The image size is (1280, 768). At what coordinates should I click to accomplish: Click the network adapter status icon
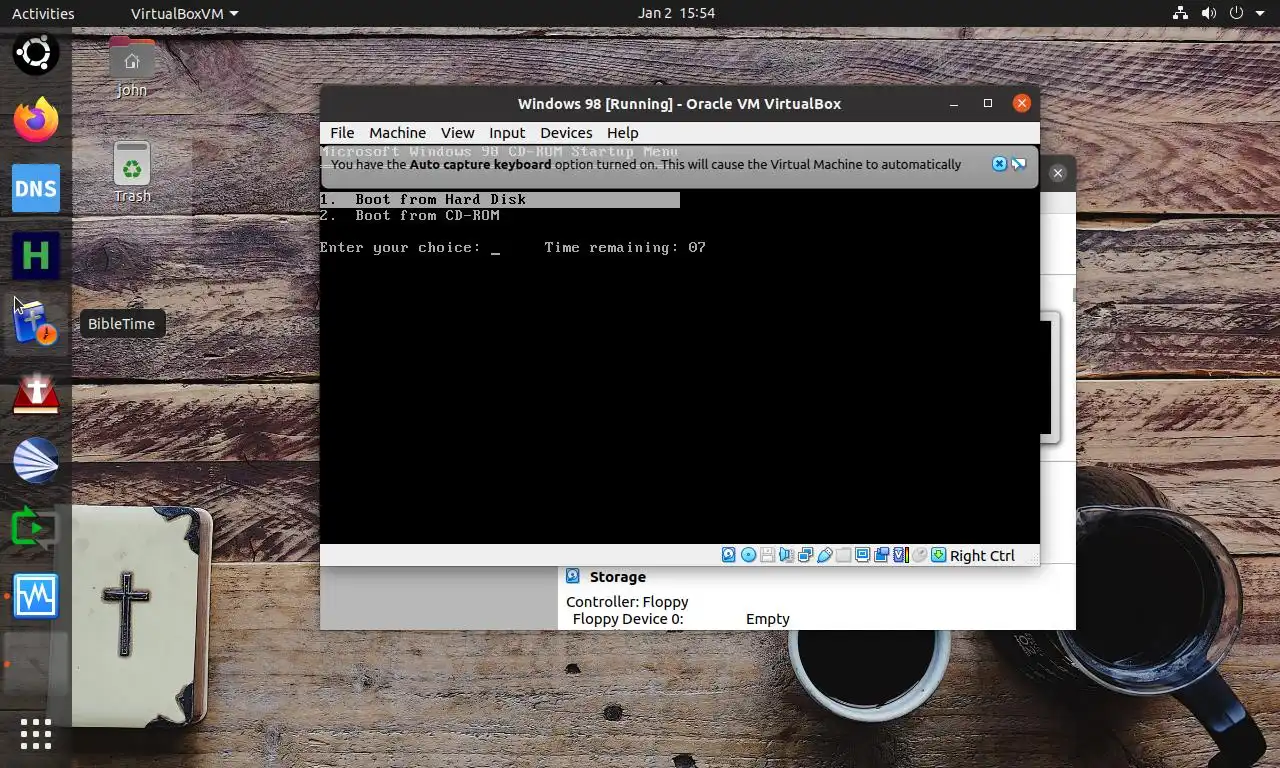[805, 555]
